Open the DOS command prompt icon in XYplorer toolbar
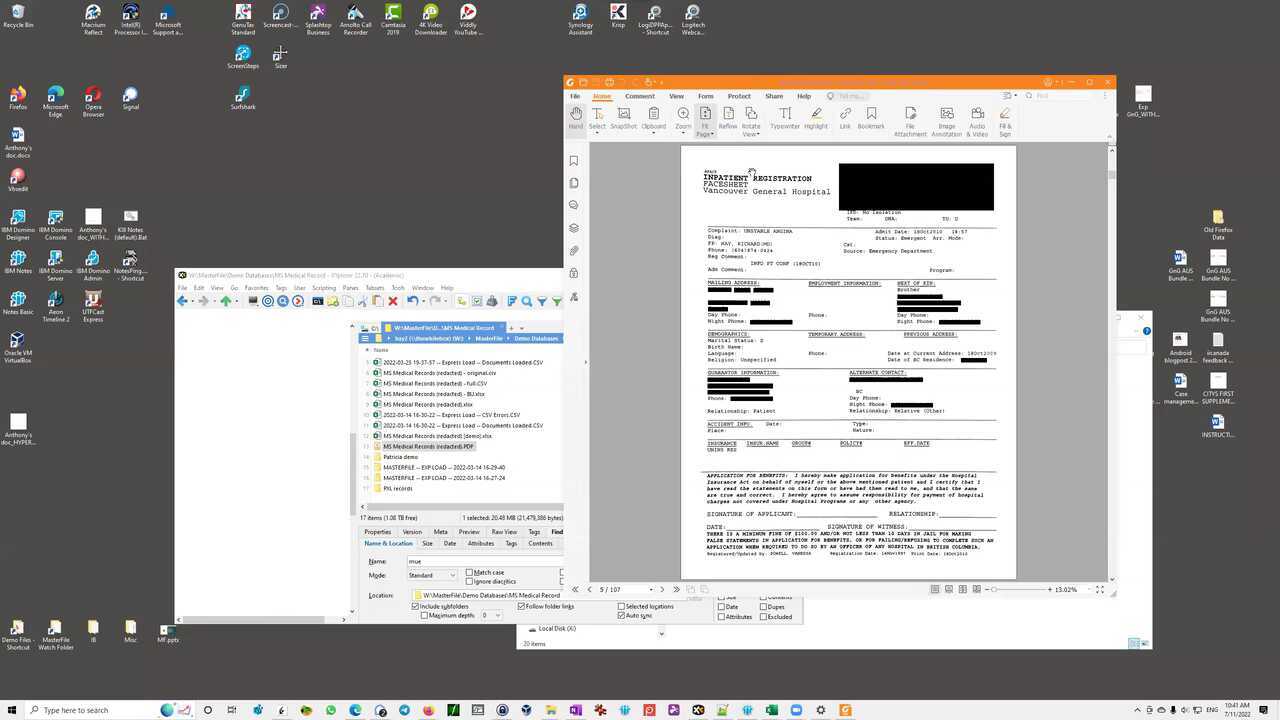This screenshot has width=1280, height=720. (x=318, y=301)
